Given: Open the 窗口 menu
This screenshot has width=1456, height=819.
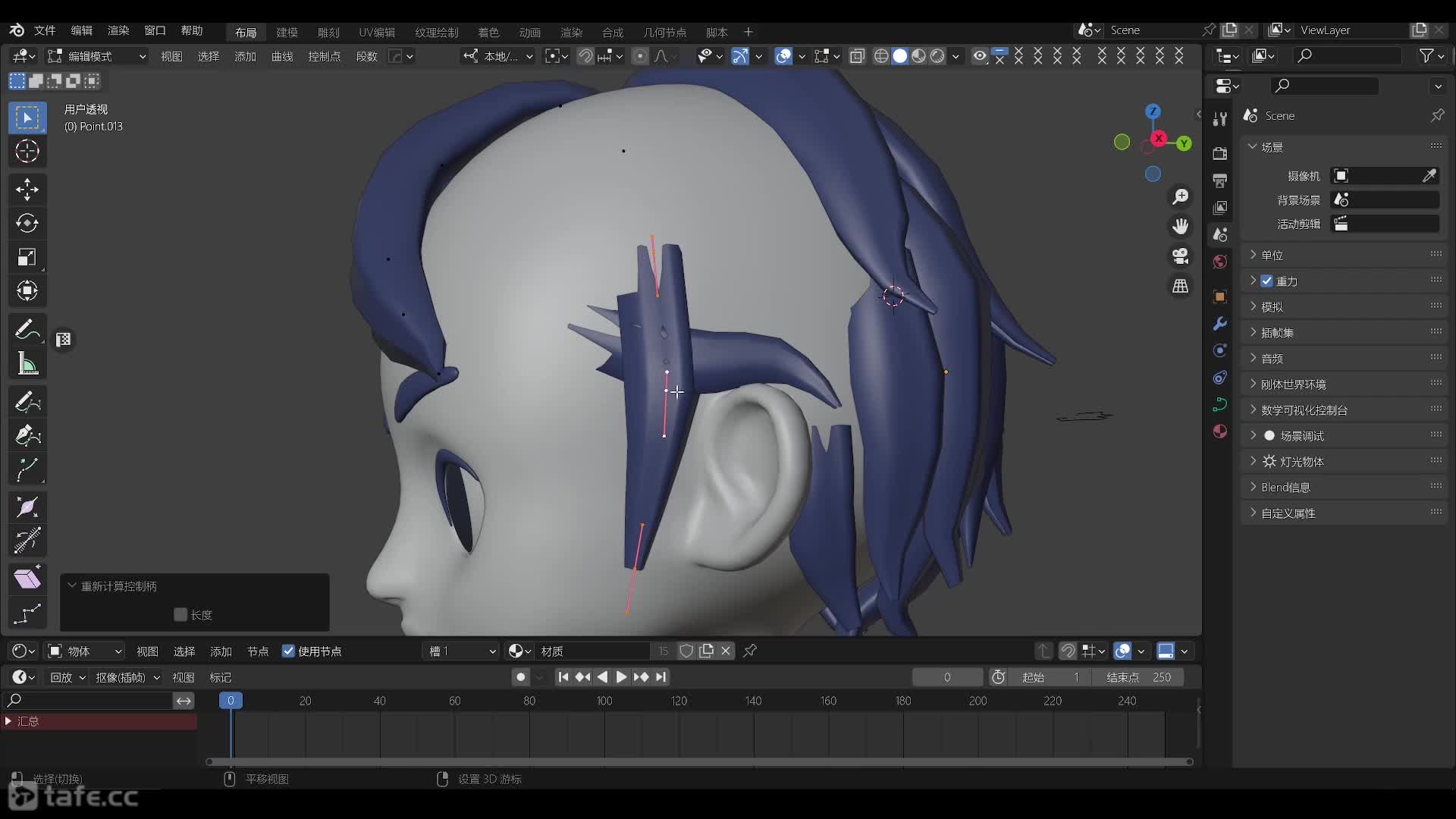Looking at the screenshot, I should [x=155, y=30].
